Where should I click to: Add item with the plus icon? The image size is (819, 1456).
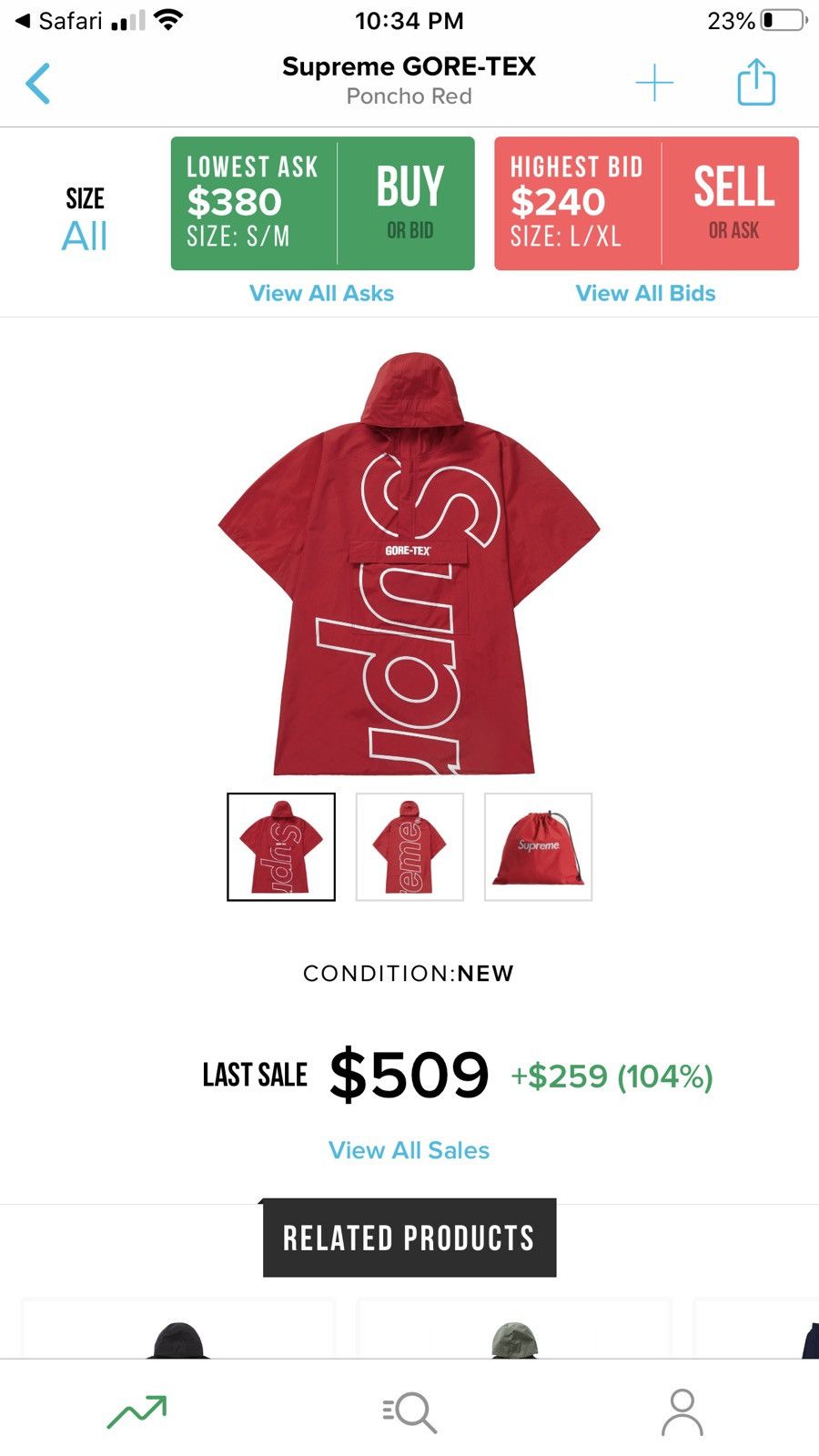tap(654, 83)
